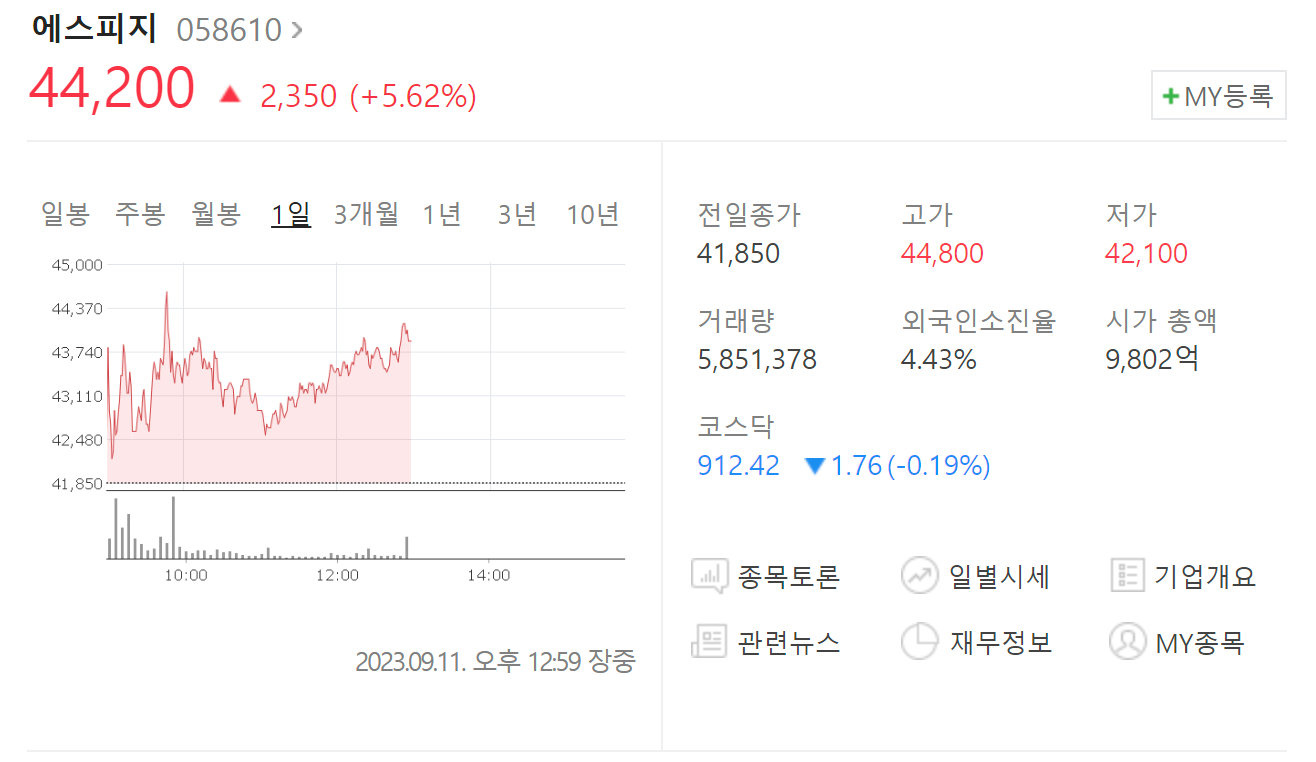Select the 월봉 monthly chart tab

point(215,213)
